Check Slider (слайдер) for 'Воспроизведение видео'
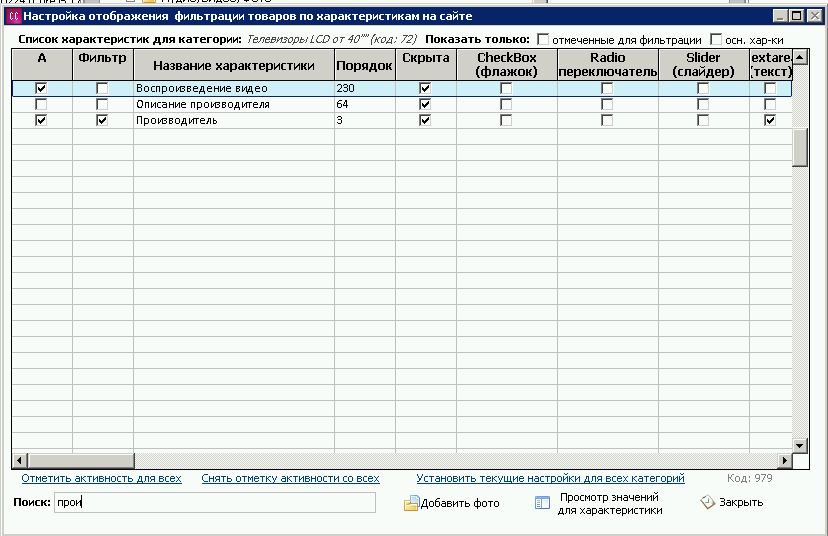Viewport: 828px width, 536px height. tap(703, 88)
